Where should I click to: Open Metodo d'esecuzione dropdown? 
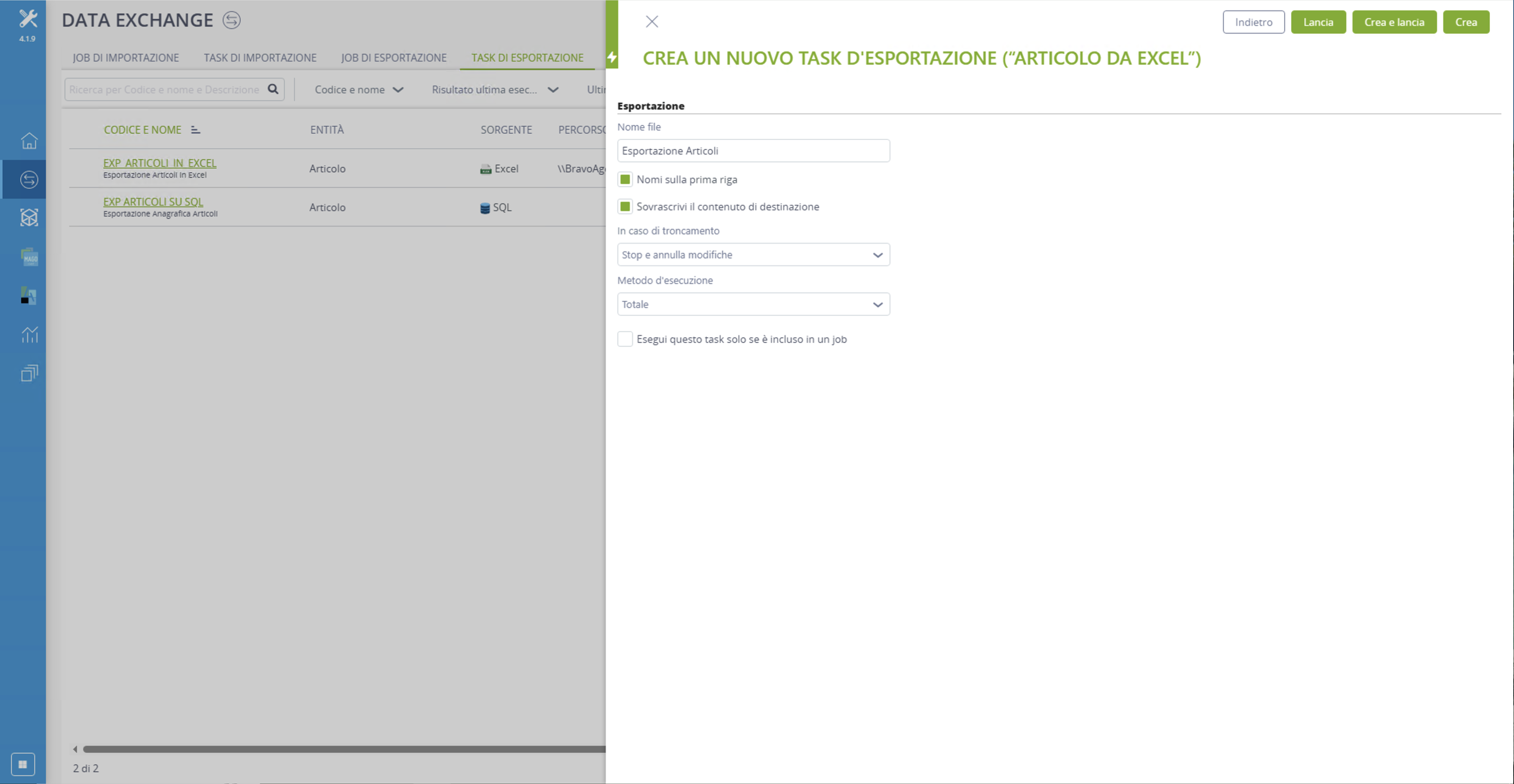tap(754, 304)
